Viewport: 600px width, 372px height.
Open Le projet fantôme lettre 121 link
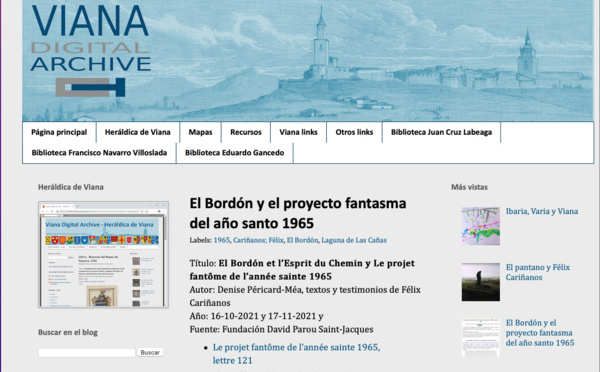(297, 354)
